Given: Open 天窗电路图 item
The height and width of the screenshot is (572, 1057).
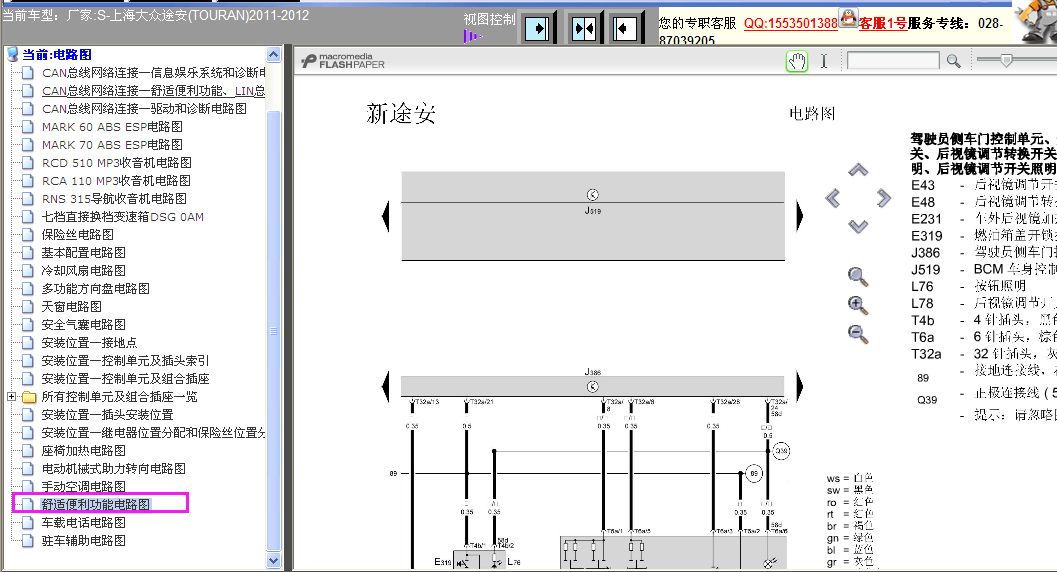Looking at the screenshot, I should click(x=71, y=307).
